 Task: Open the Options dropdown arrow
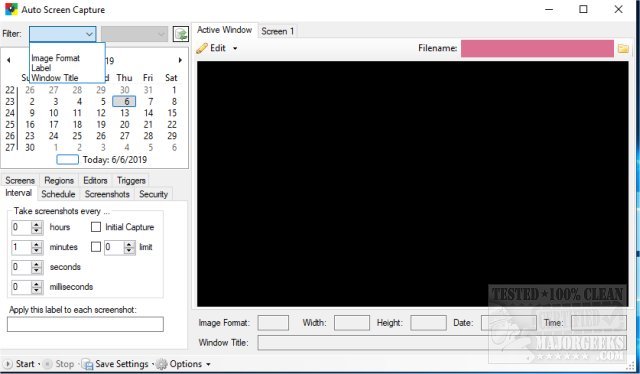(x=208, y=364)
